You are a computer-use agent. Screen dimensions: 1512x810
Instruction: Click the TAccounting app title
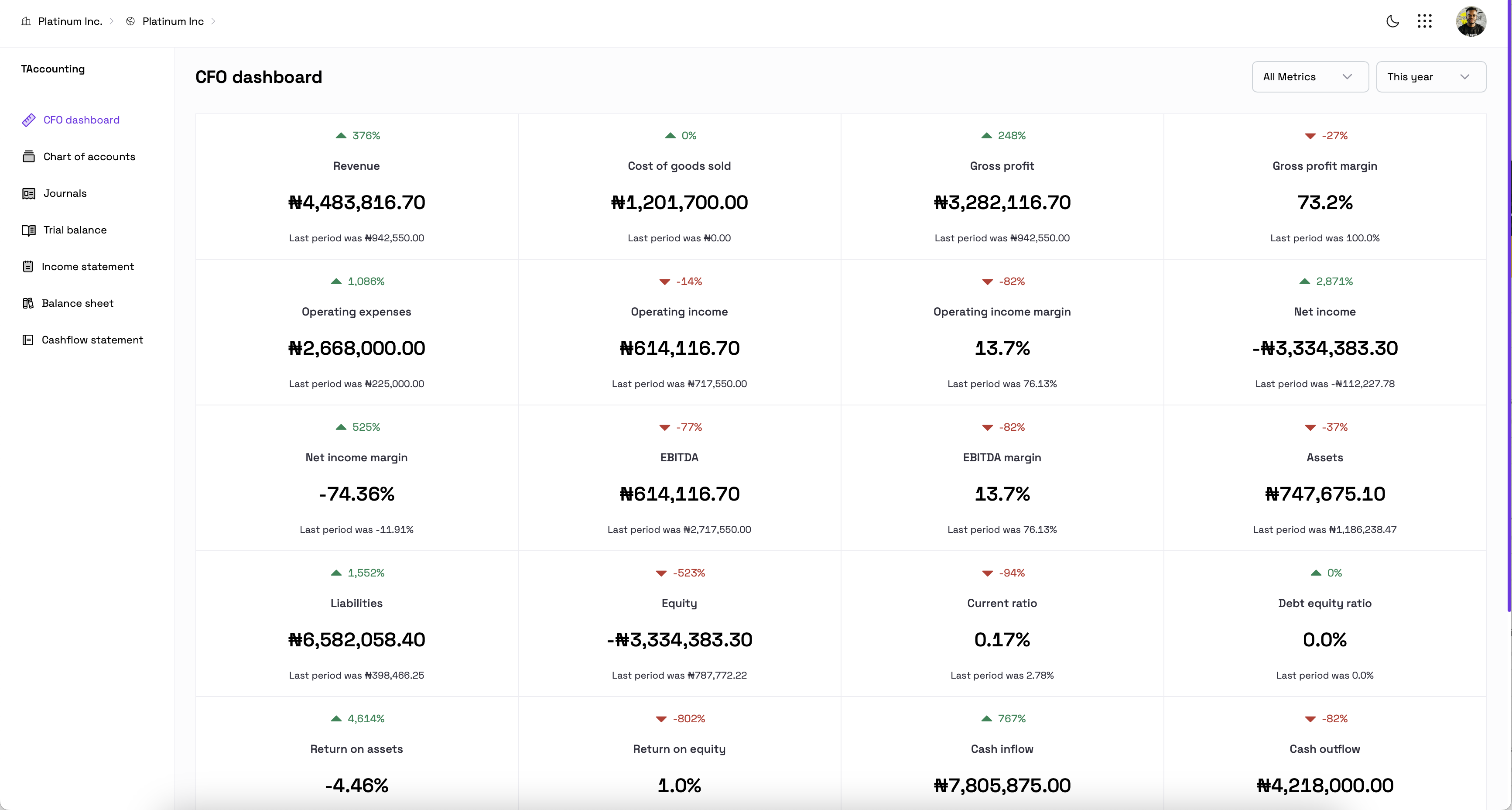click(x=53, y=69)
